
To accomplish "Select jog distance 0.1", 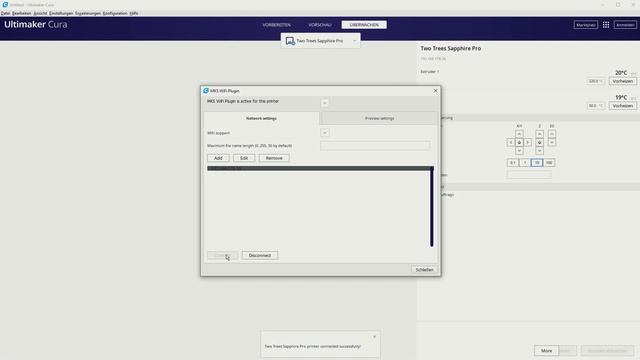I will tap(513, 163).
